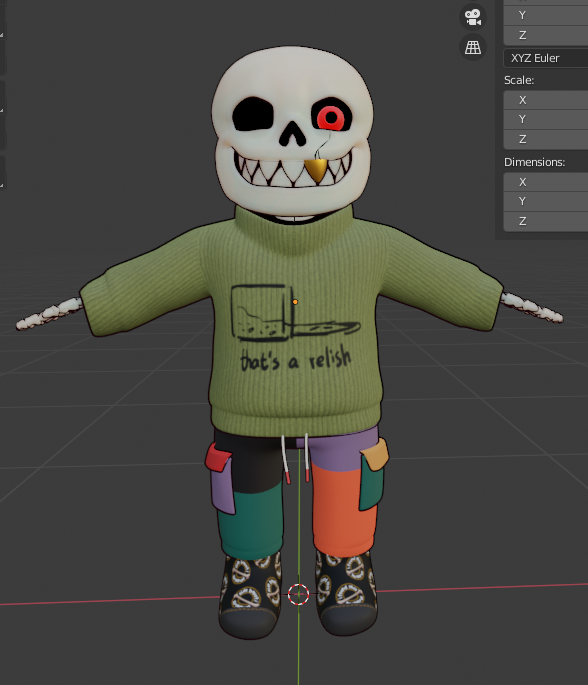588x685 pixels.
Task: Switch perspective/orthographic with the grid icon
Action: point(473,47)
